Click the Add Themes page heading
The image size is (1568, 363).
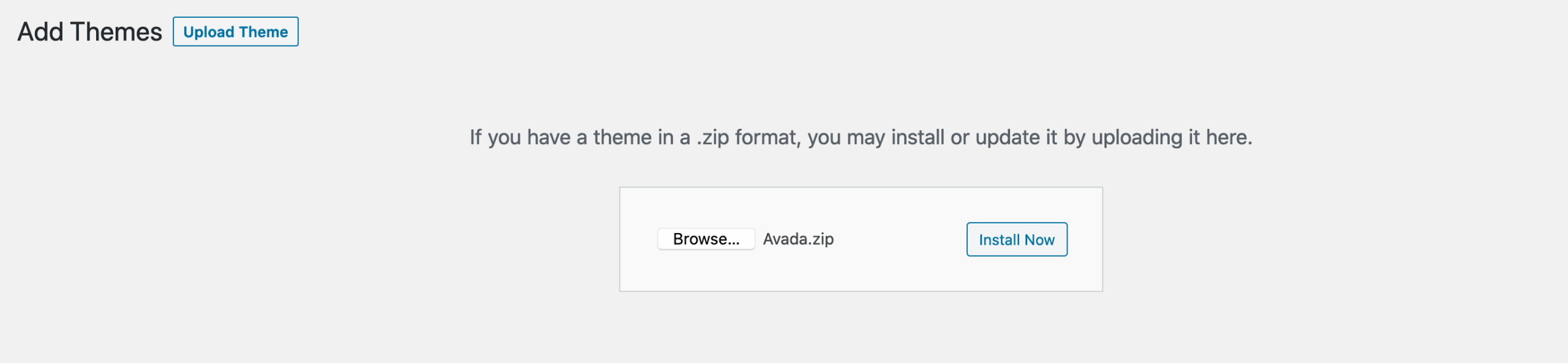[89, 29]
